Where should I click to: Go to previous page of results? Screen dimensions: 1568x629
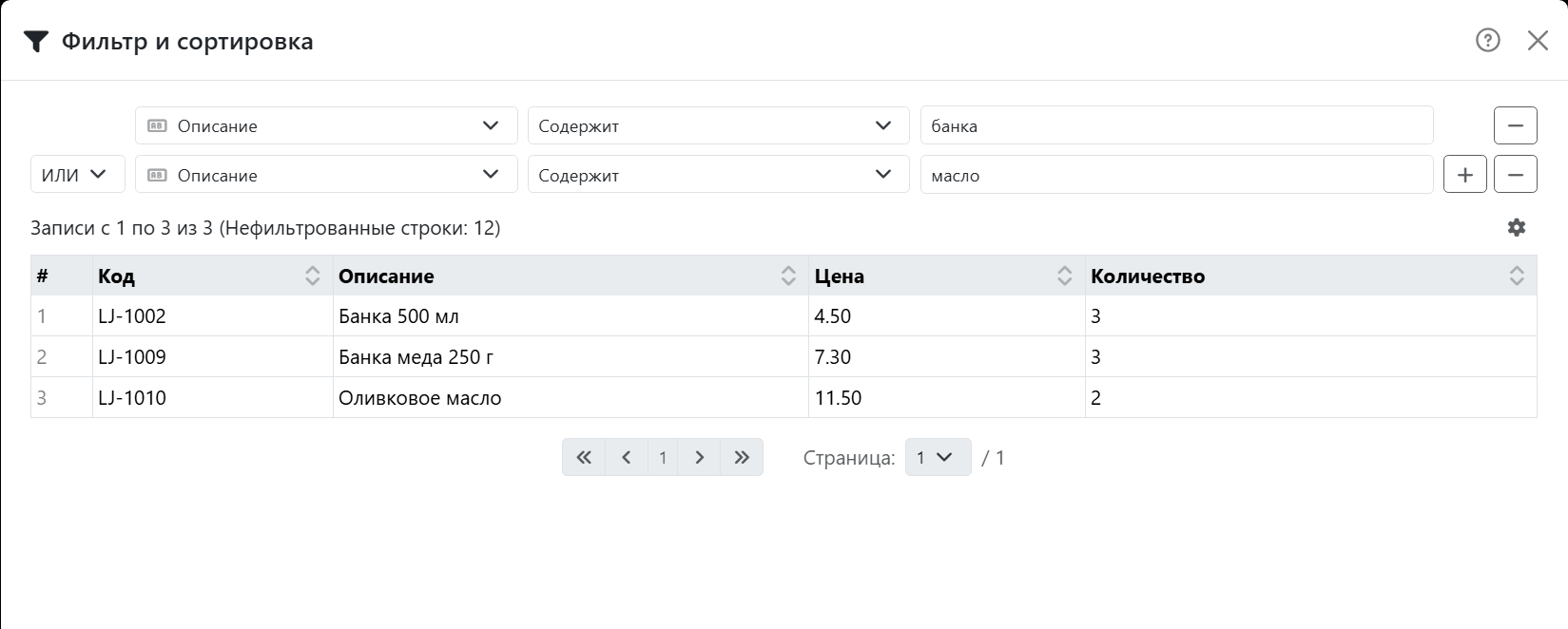pyautogui.click(x=627, y=457)
